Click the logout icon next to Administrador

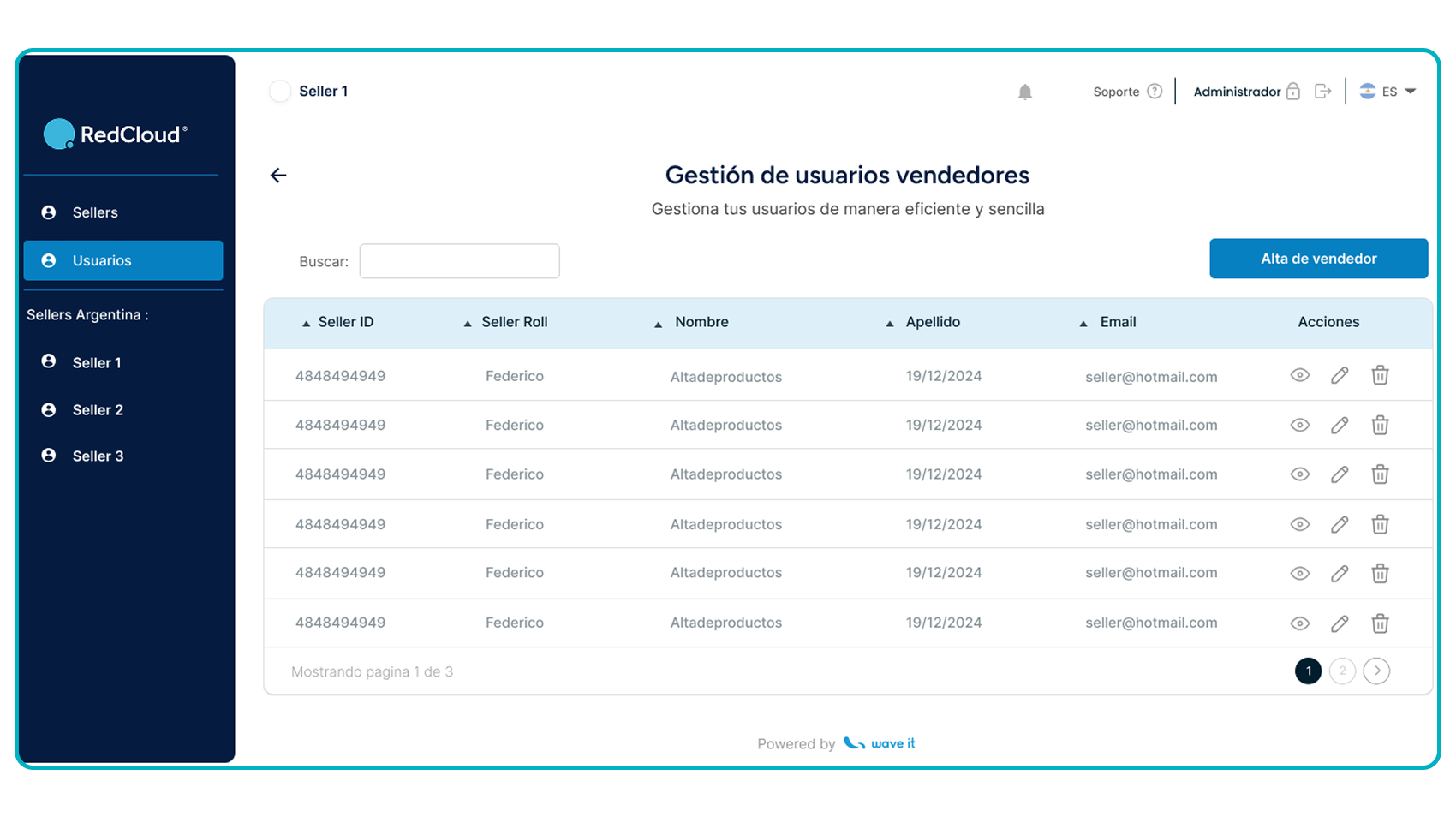tap(1322, 92)
